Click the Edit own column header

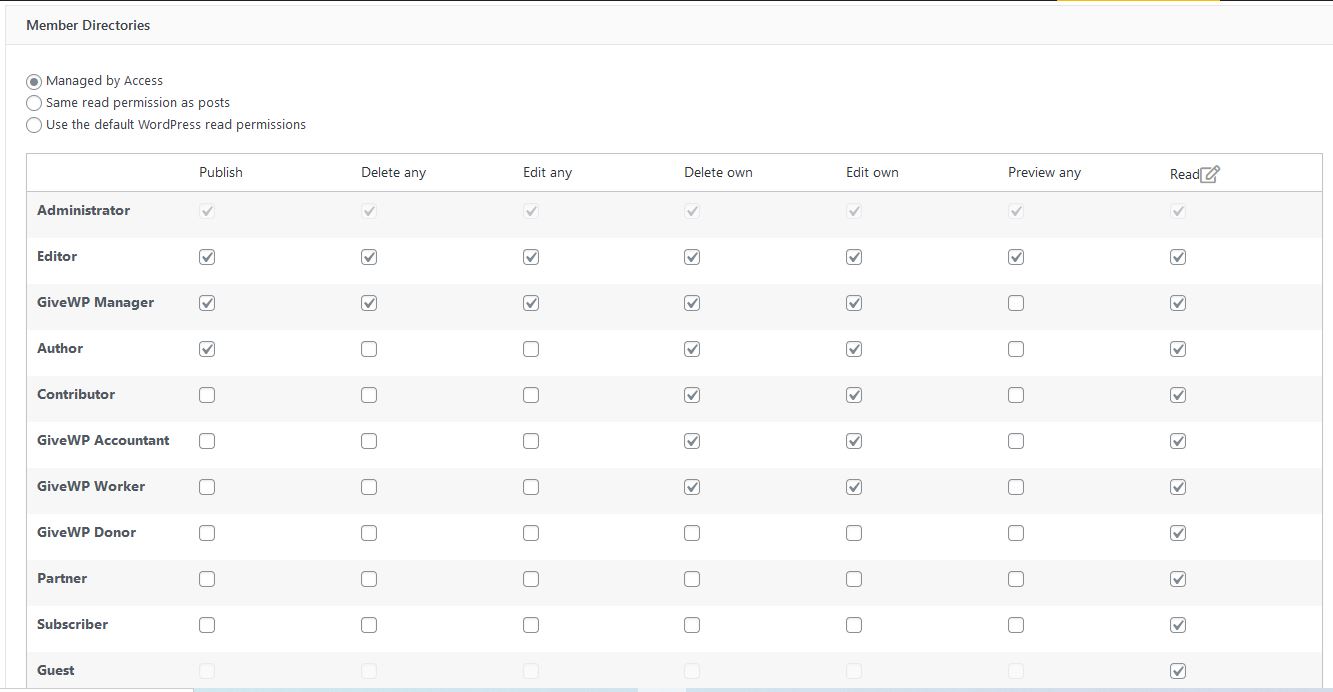click(872, 172)
